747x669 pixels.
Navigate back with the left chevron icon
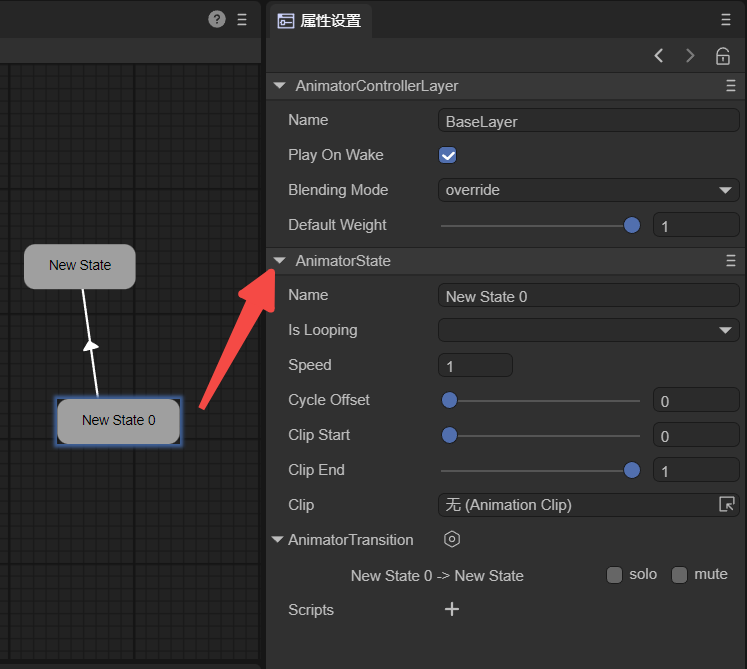tap(659, 56)
